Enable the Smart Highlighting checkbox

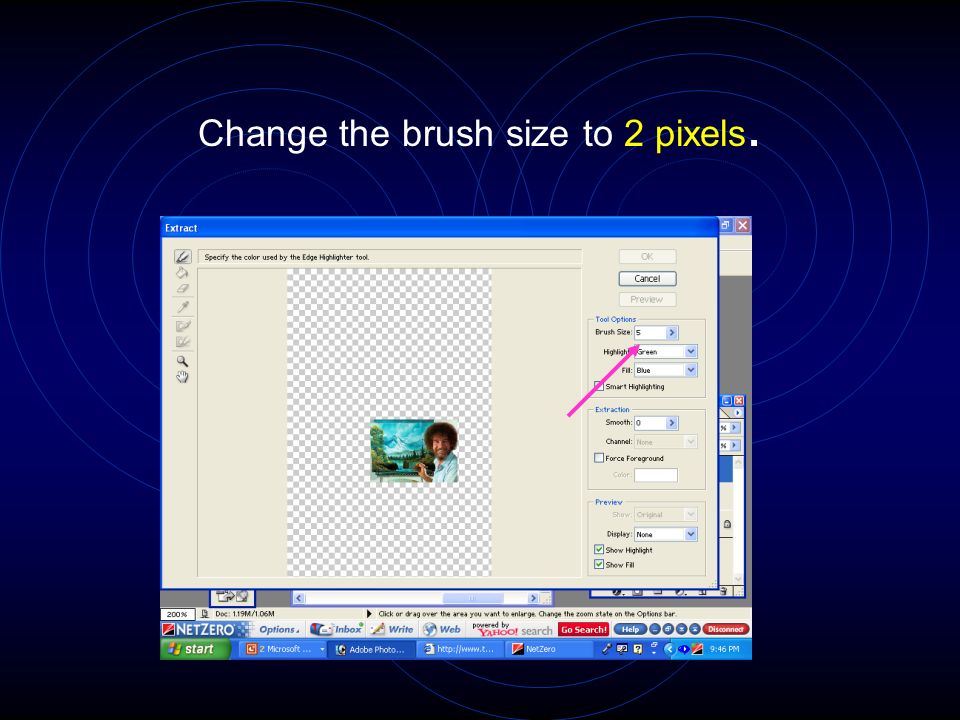click(599, 386)
